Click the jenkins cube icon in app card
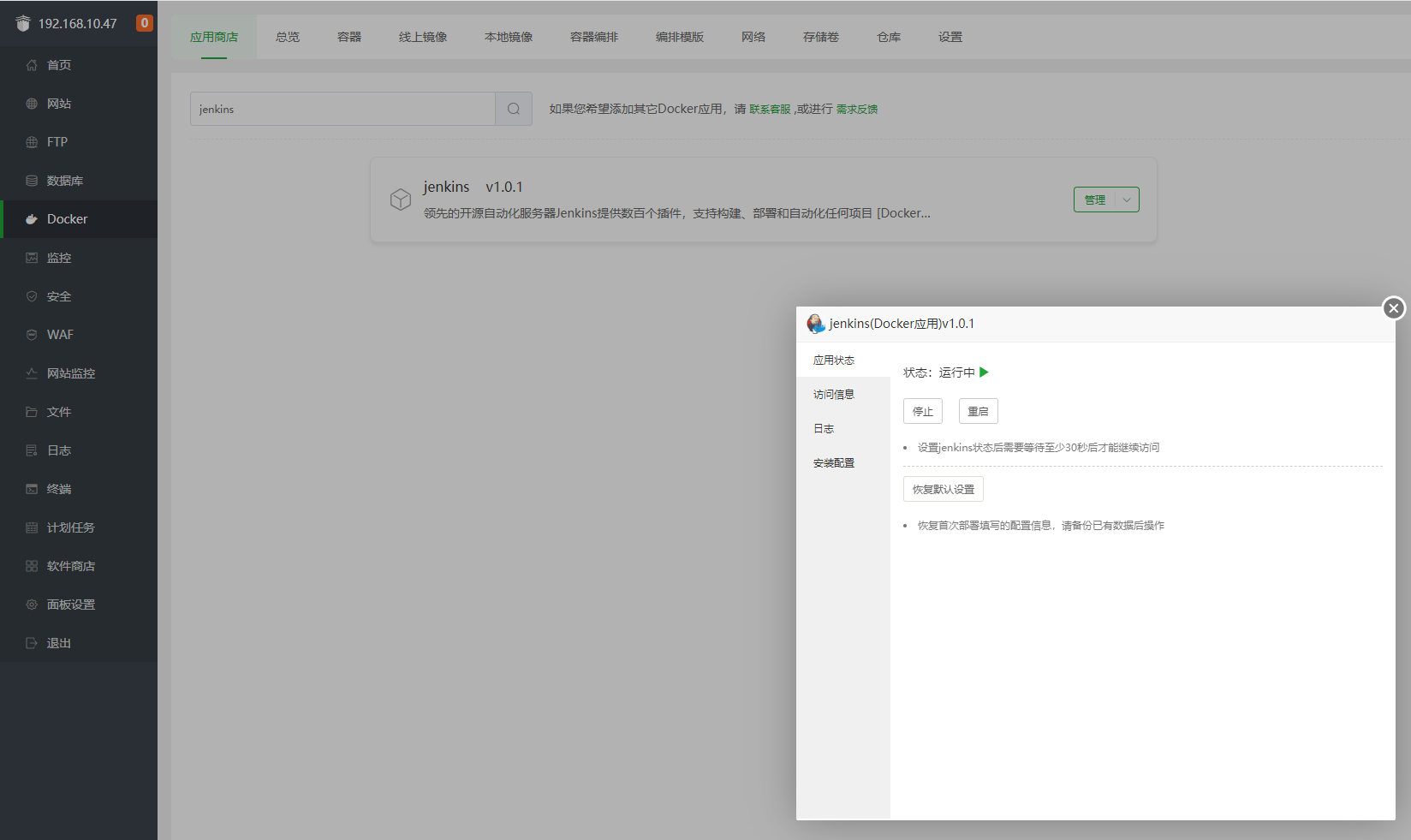 coord(401,200)
